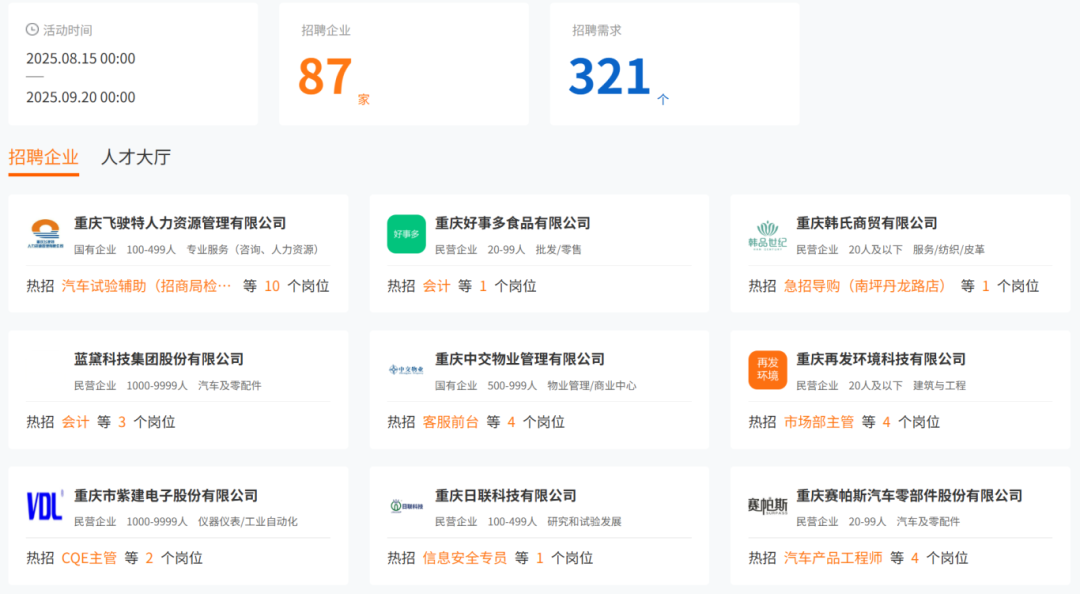1080x594 pixels.
Task: Open the 市场部主管 job link
Action: coord(818,422)
